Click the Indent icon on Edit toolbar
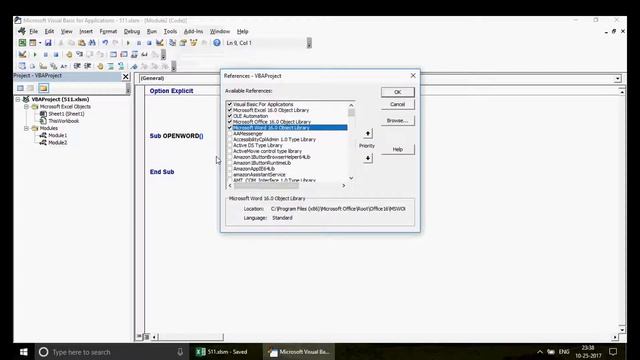Screen dimensions: 640x360 77,66
